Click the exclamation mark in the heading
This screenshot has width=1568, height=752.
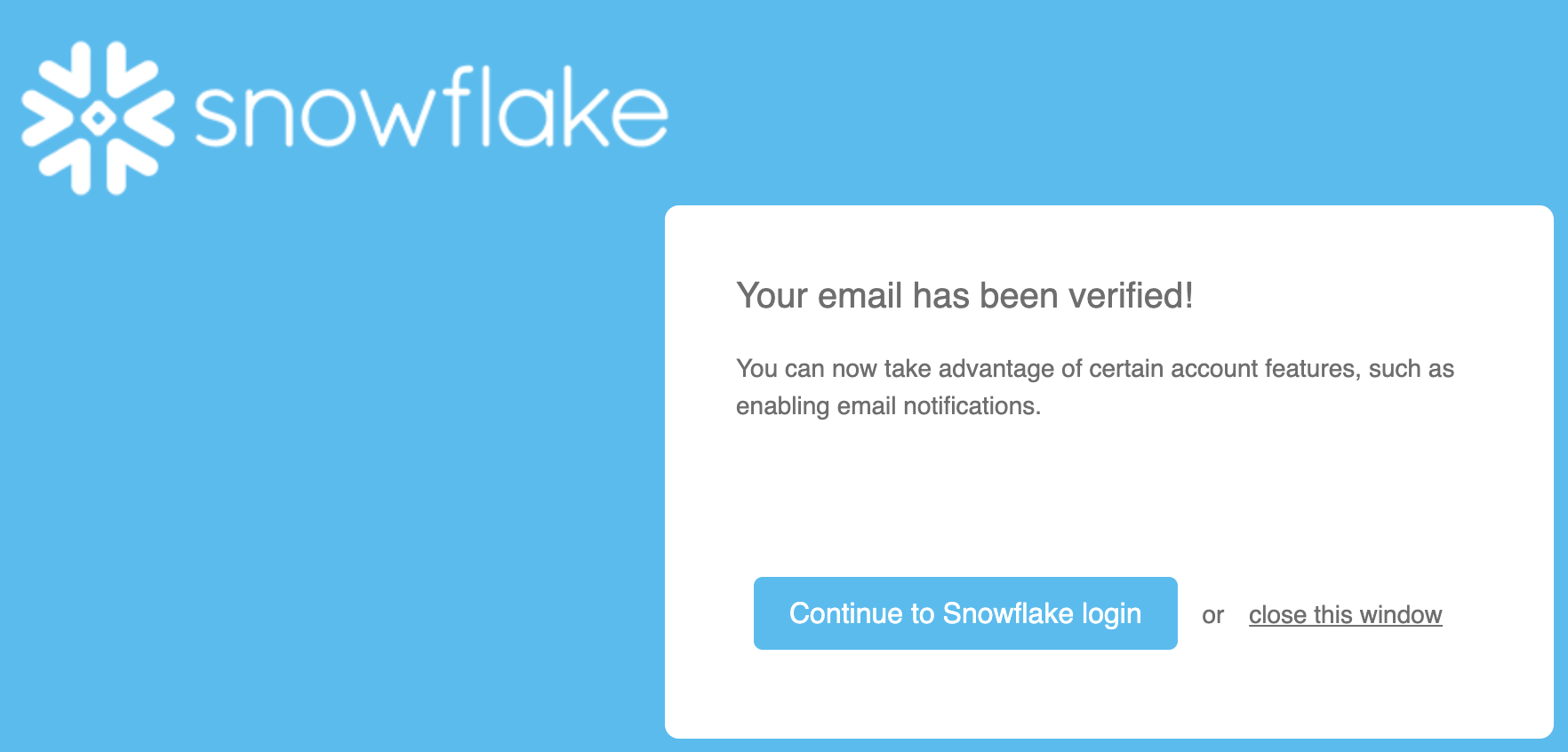pos(1189,296)
